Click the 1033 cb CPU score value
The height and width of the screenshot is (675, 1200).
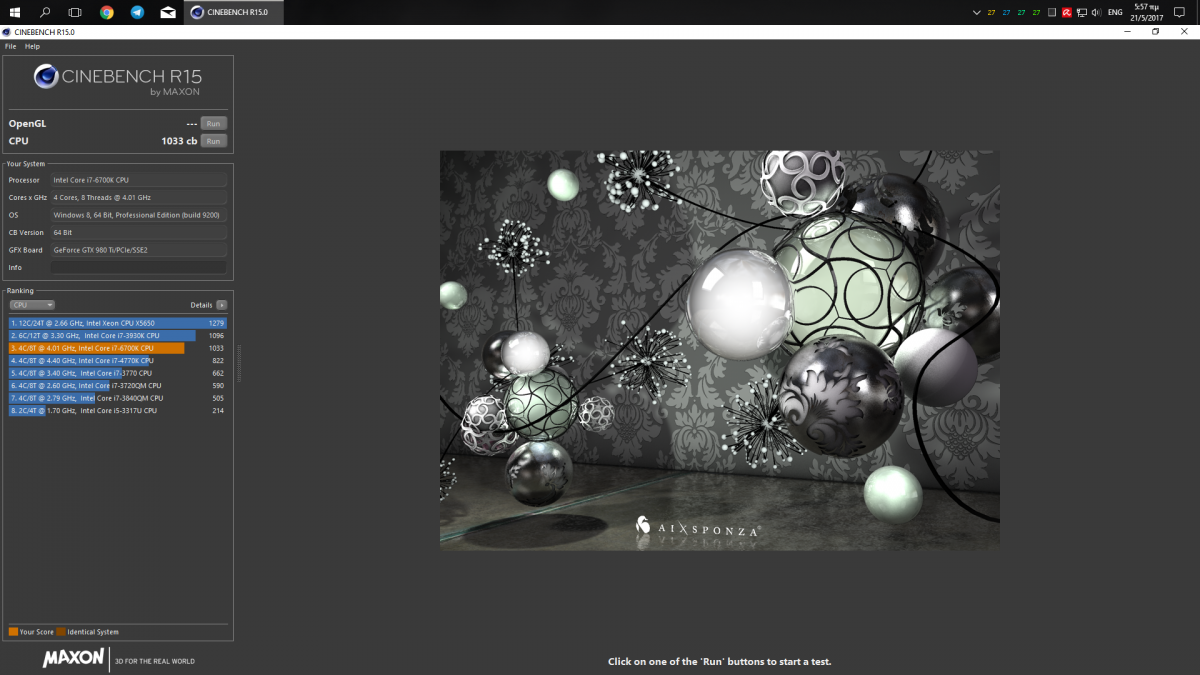tap(179, 141)
